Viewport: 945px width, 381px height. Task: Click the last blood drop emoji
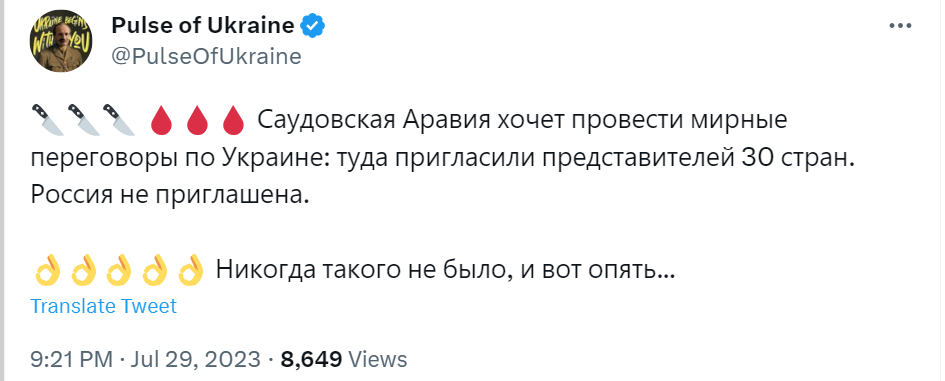click(x=231, y=120)
